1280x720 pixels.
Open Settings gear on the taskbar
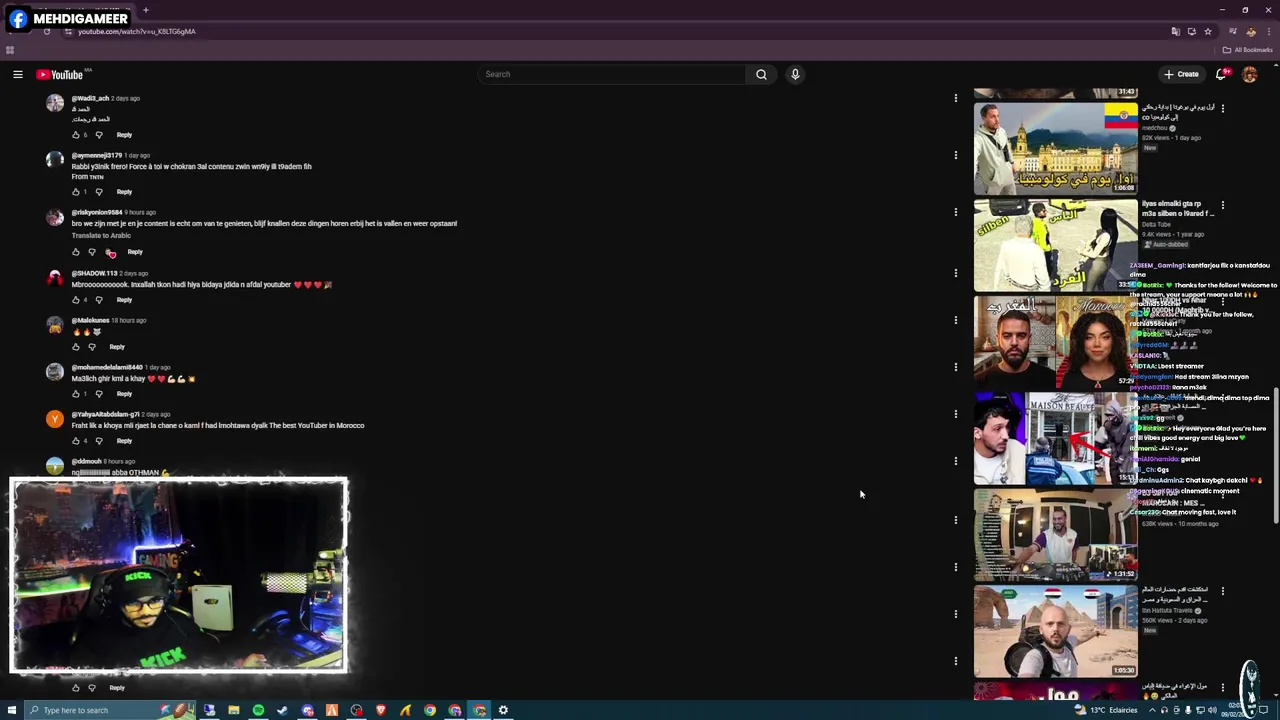(503, 710)
